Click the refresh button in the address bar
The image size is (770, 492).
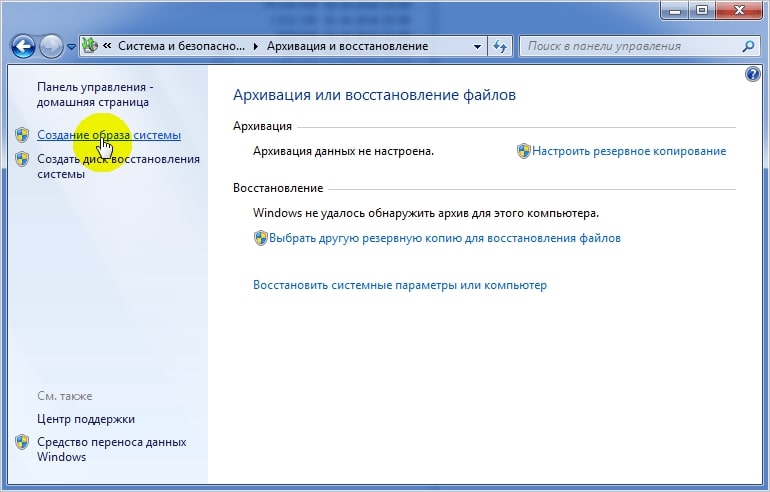coord(500,47)
